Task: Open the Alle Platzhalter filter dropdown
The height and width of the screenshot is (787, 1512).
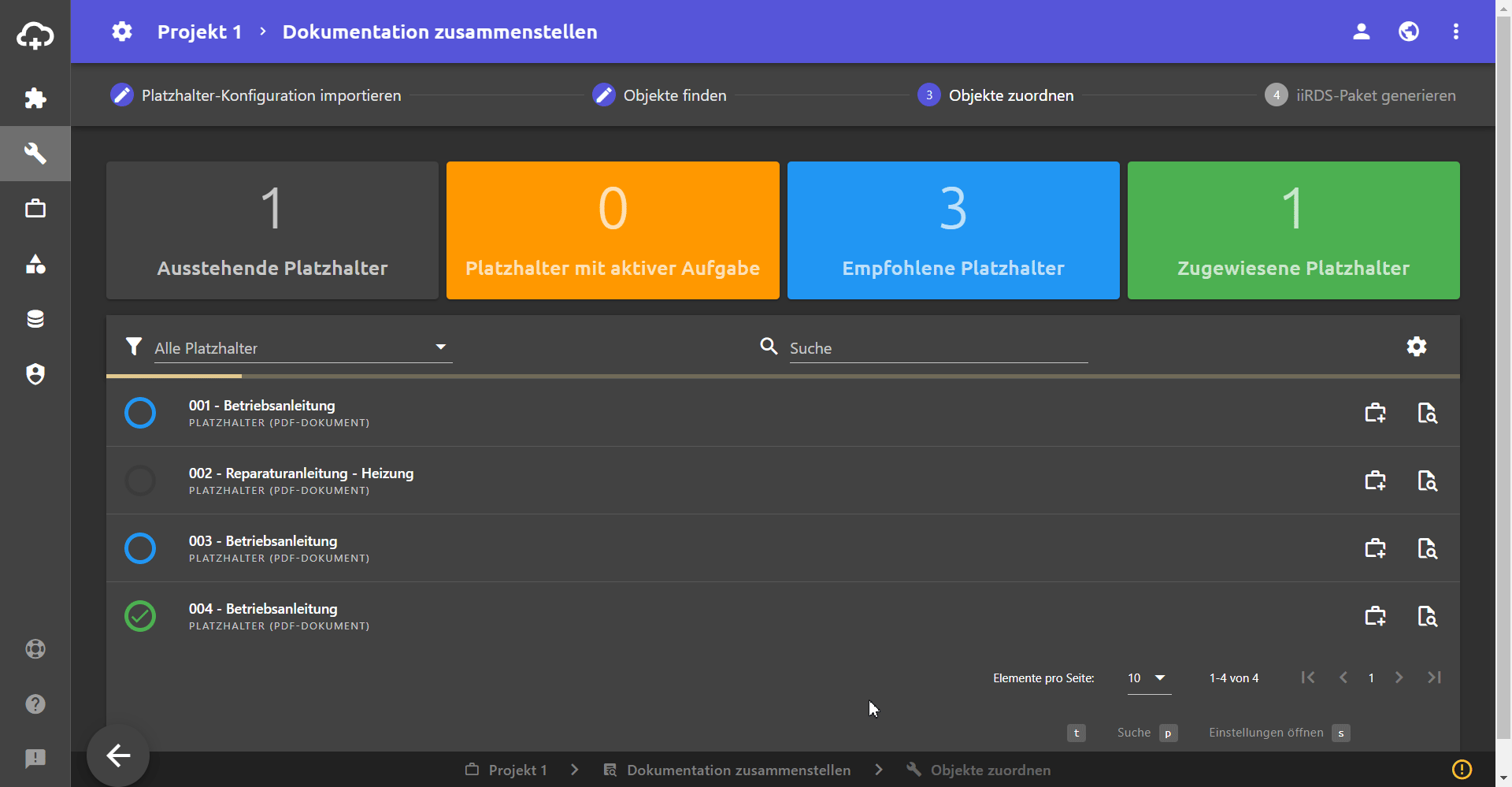Action: tap(303, 348)
